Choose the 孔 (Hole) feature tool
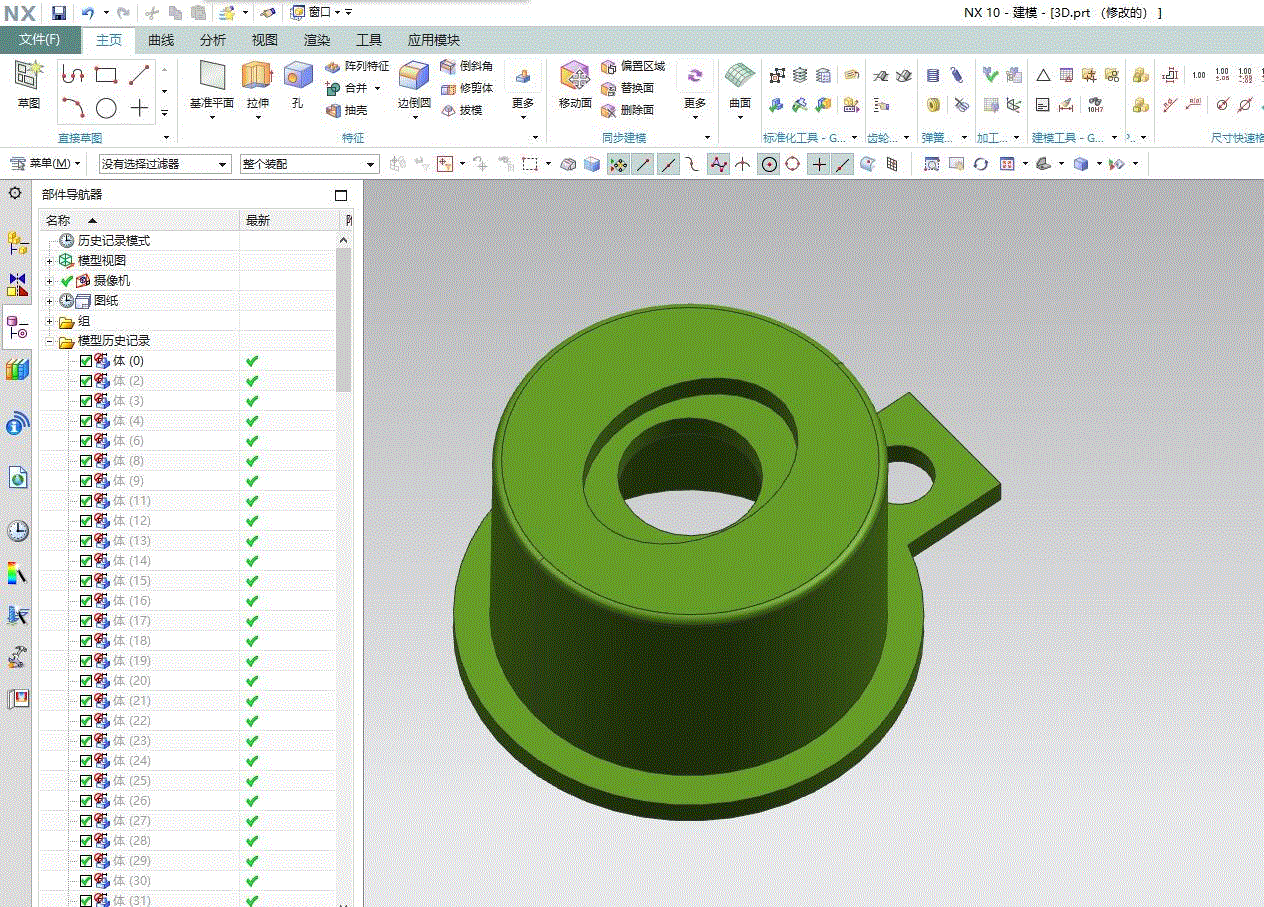 [x=297, y=77]
